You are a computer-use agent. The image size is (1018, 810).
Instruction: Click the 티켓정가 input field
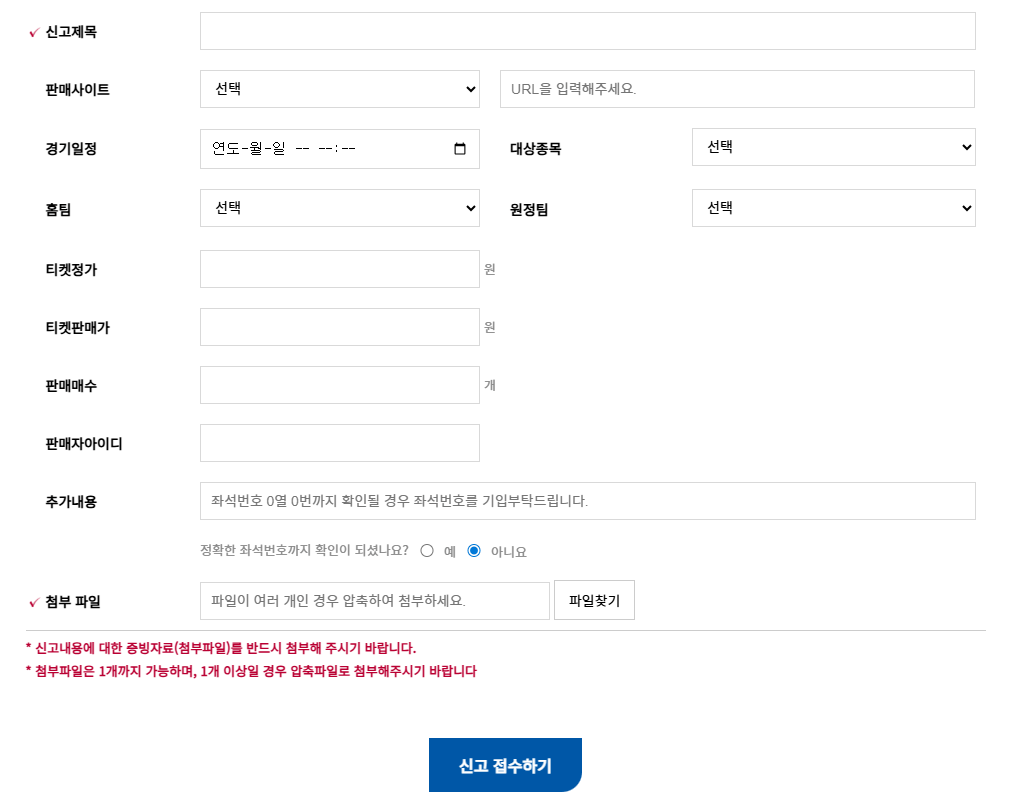340,269
